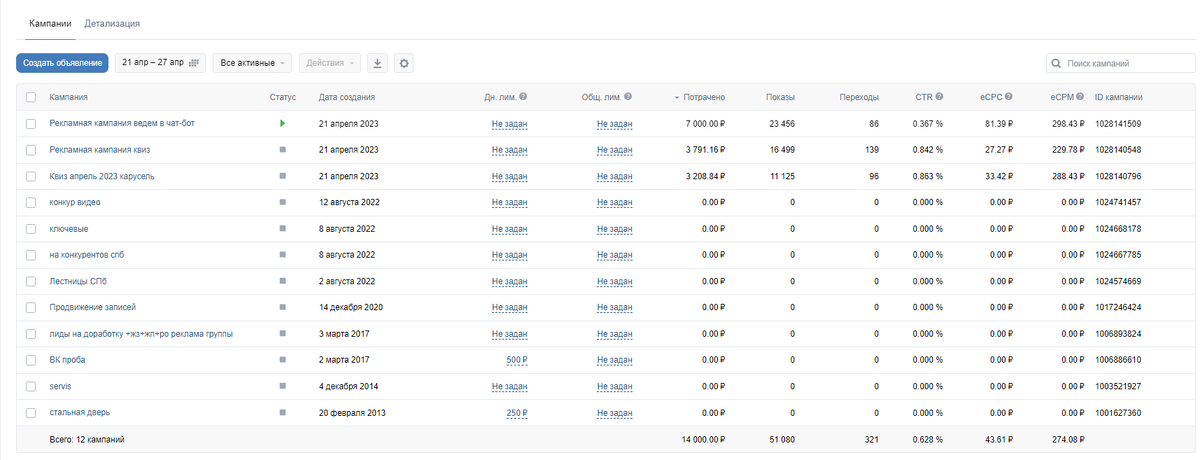
Task: Check the конкур видео row
Action: pos(31,202)
